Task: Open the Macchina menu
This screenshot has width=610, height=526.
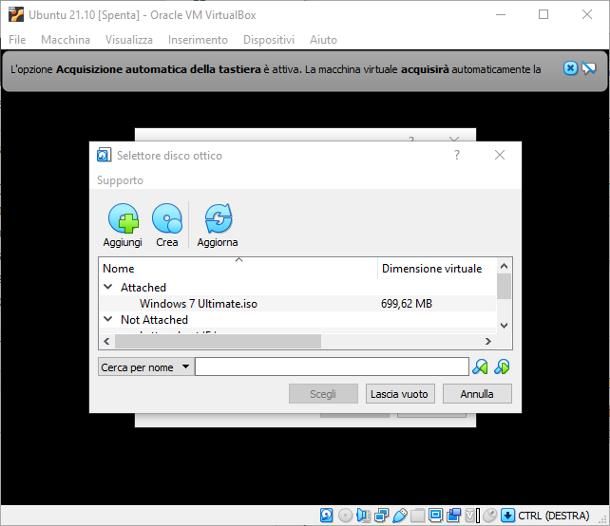Action: 65,40
